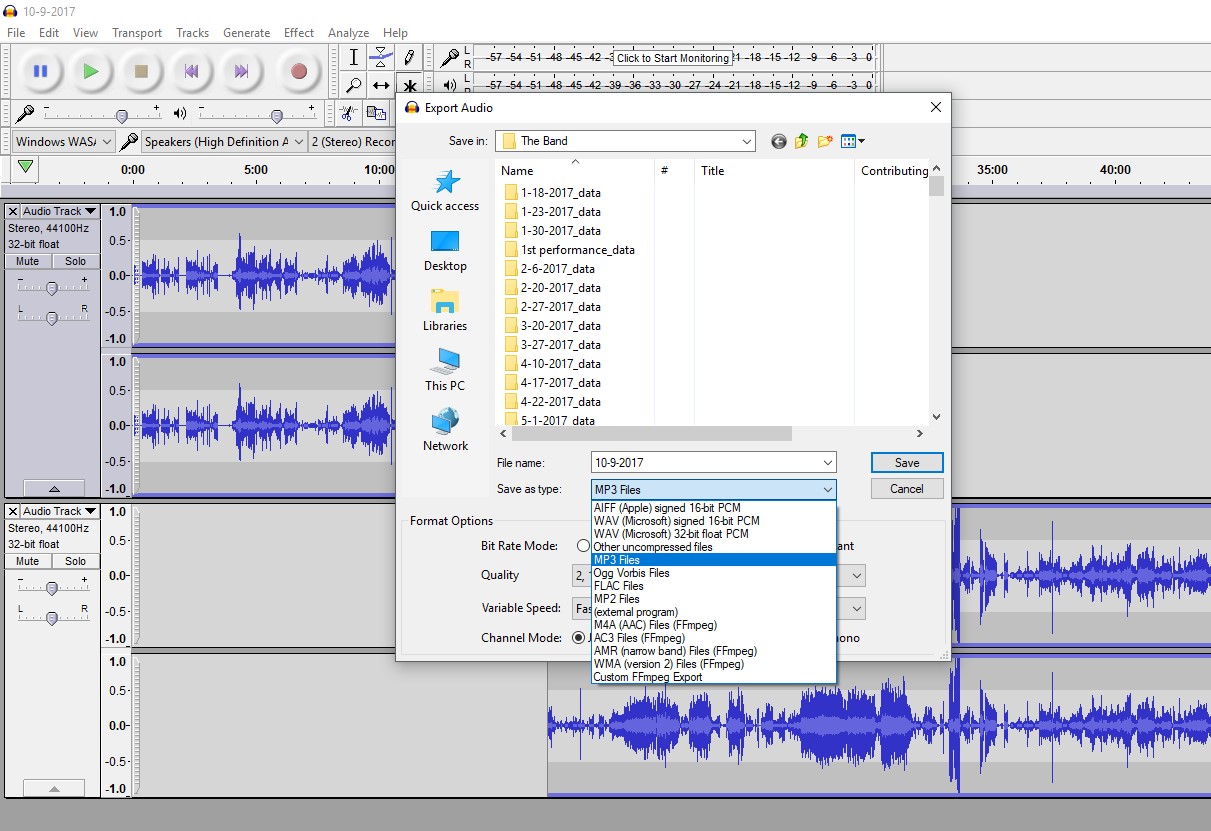Select the Draw pencil tool
Image resolution: width=1211 pixels, height=831 pixels.
click(409, 57)
